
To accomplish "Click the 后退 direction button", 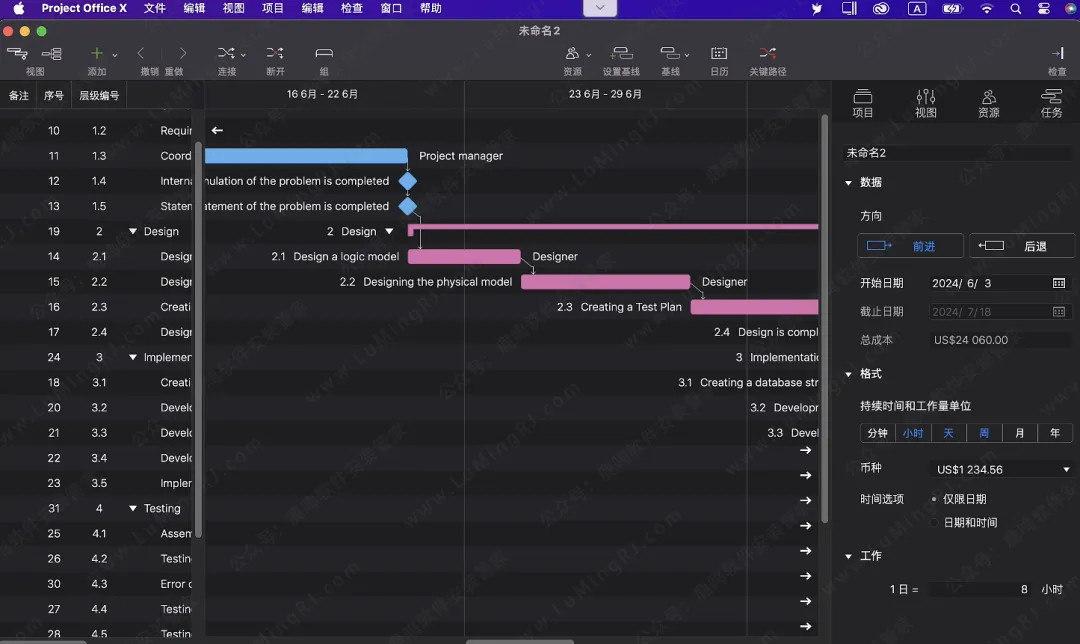I will (x=1022, y=246).
